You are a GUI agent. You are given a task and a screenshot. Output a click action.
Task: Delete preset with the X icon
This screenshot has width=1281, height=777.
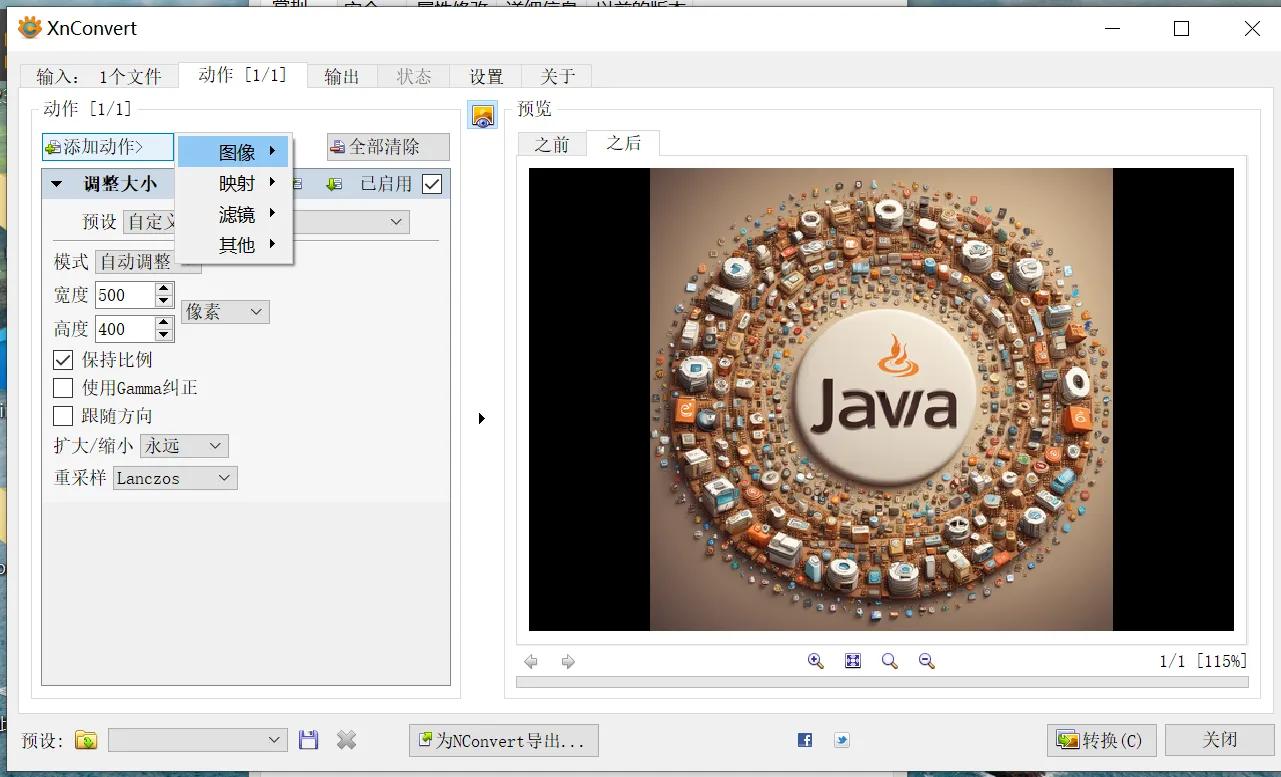point(346,740)
